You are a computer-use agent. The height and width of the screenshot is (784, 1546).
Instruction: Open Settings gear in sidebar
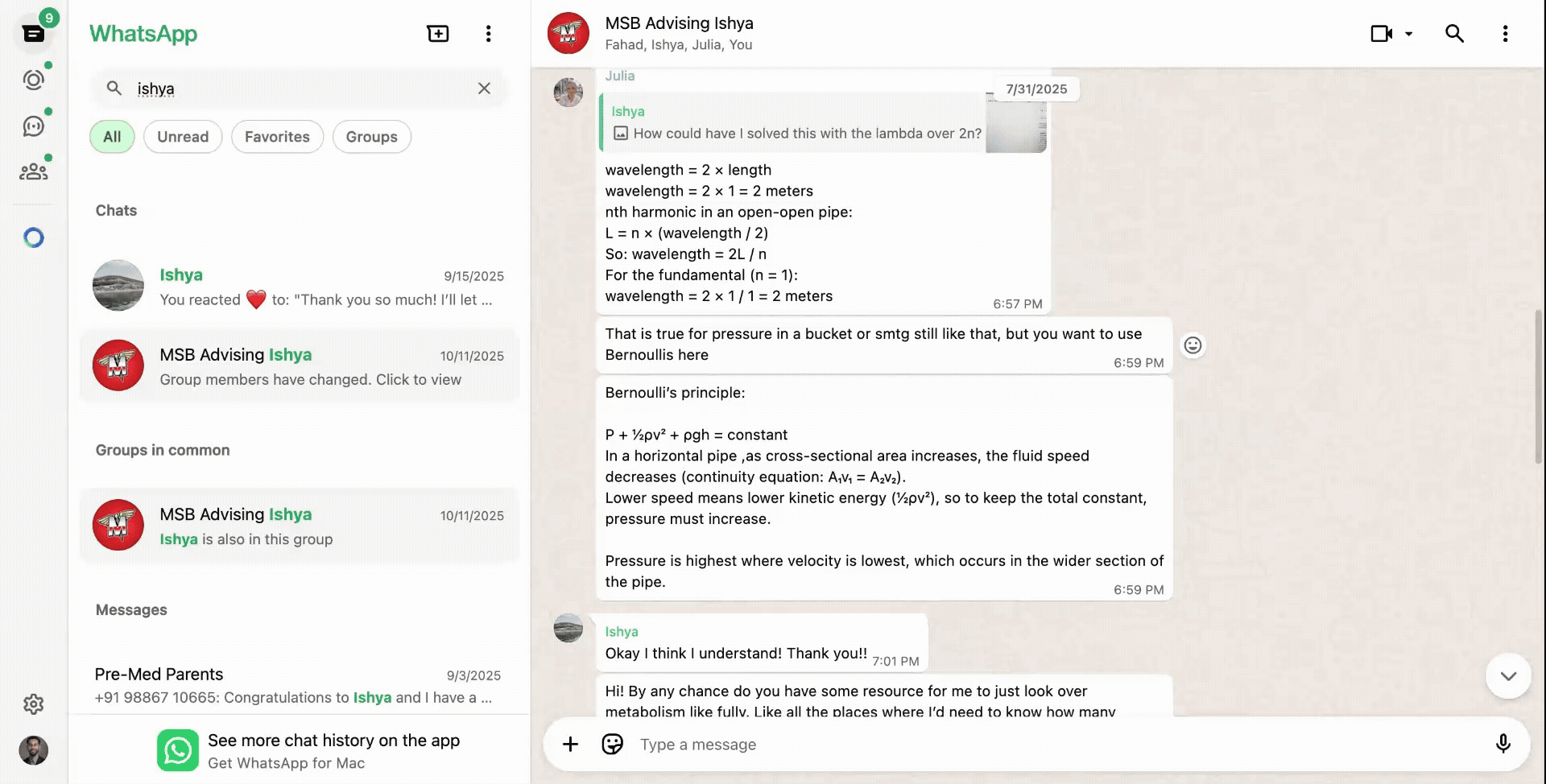click(34, 704)
